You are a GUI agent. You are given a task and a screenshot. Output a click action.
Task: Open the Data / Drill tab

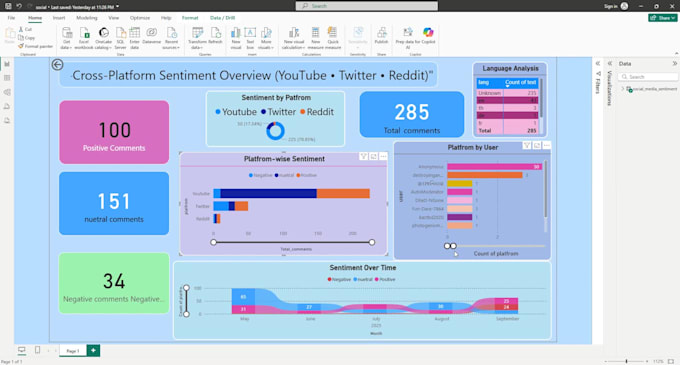[222, 18]
